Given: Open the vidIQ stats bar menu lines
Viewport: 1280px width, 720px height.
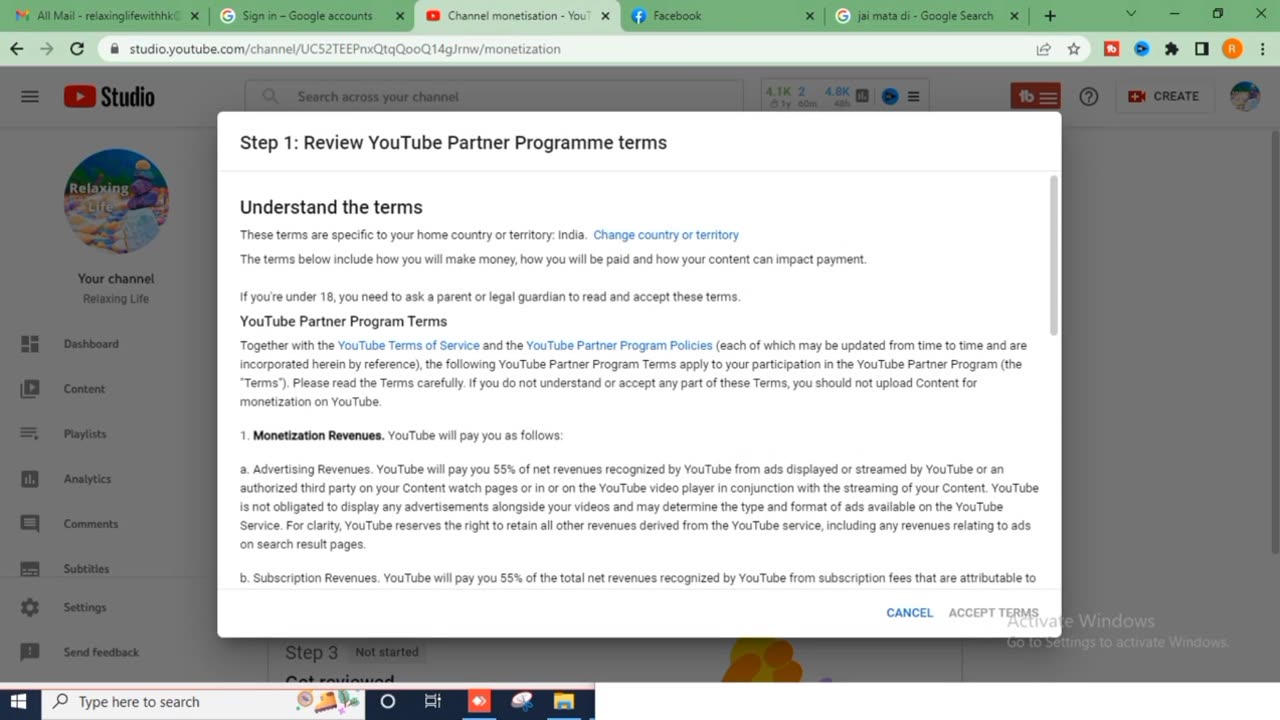Looking at the screenshot, I should (x=913, y=96).
